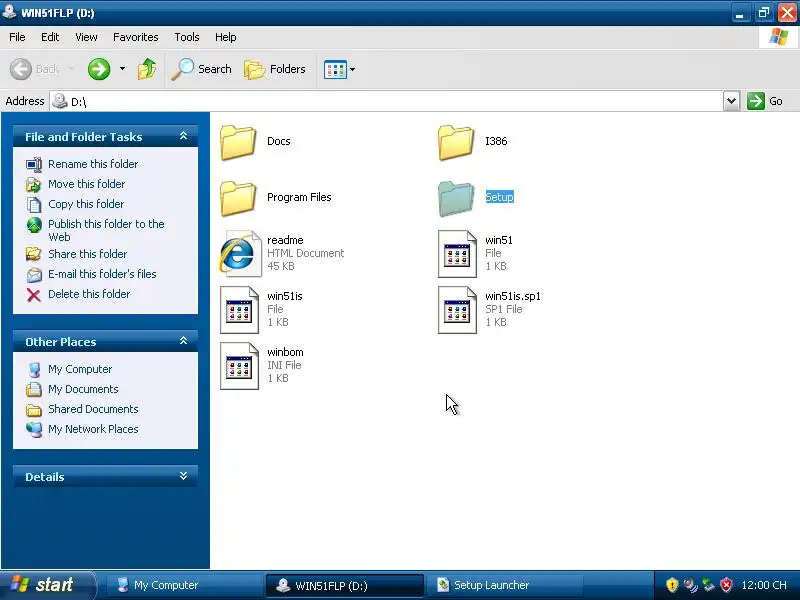Toggle the Folders pane button
The width and height of the screenshot is (800, 600).
[x=275, y=69]
